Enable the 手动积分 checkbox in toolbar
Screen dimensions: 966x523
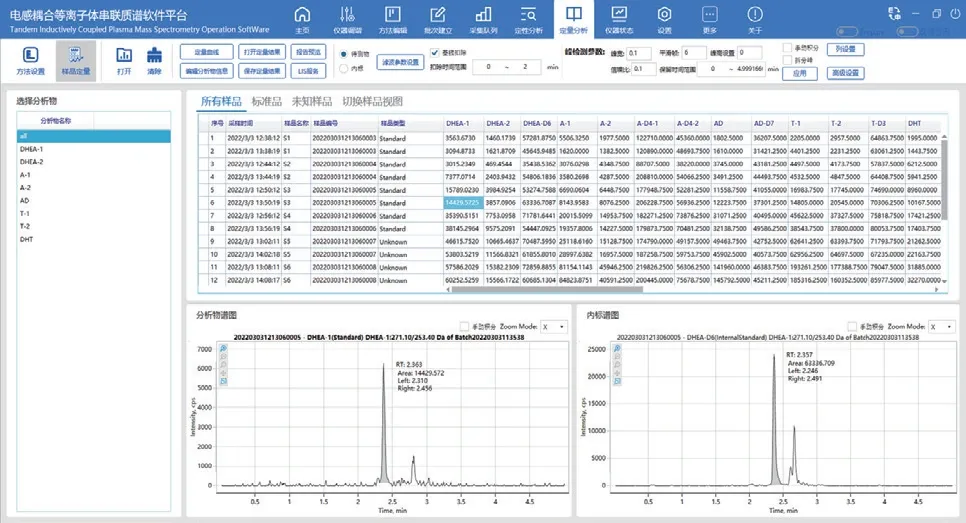click(x=787, y=47)
